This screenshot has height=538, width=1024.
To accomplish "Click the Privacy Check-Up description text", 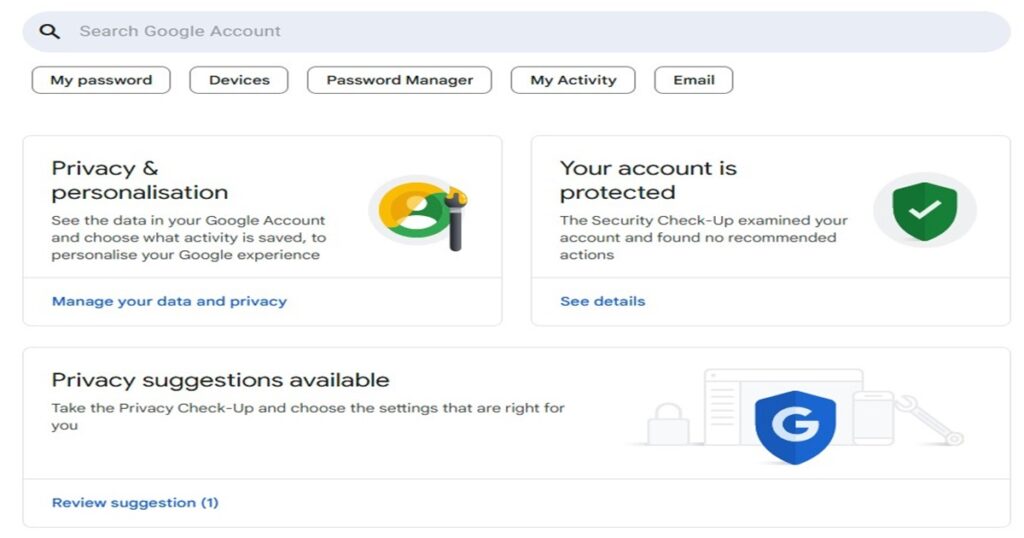I will tap(308, 417).
